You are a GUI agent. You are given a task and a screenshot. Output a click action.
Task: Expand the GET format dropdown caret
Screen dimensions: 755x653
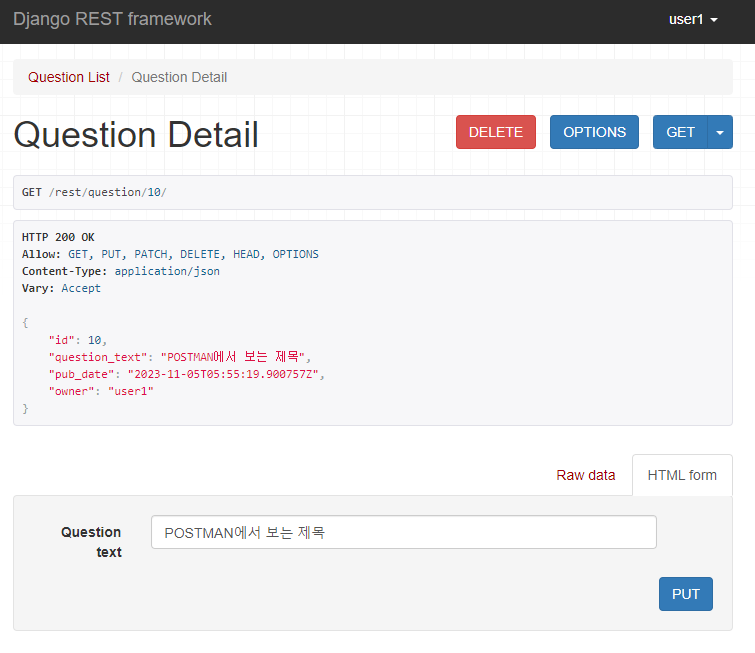click(x=720, y=132)
